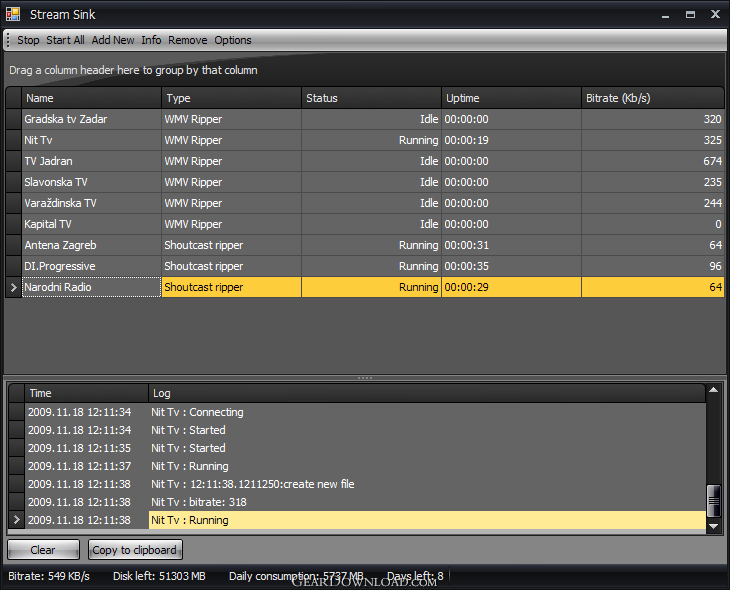Screen dimensions: 730x590
Task: Click log scrollbar up arrow
Action: (x=714, y=390)
